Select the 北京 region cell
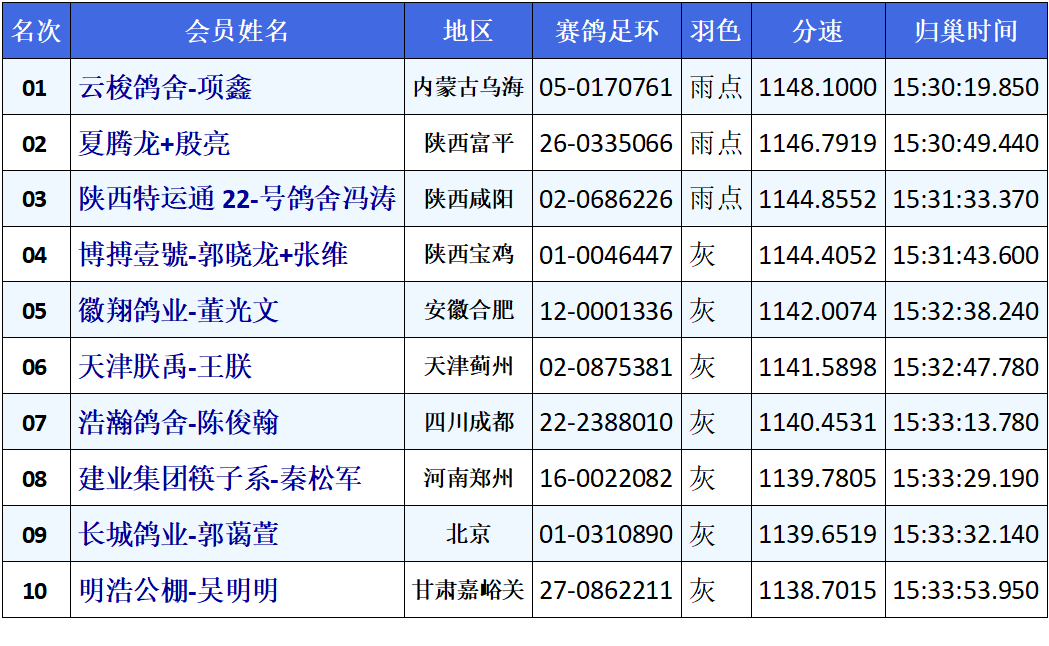Image resolution: width=1049 pixels, height=646 pixels. coord(468,535)
